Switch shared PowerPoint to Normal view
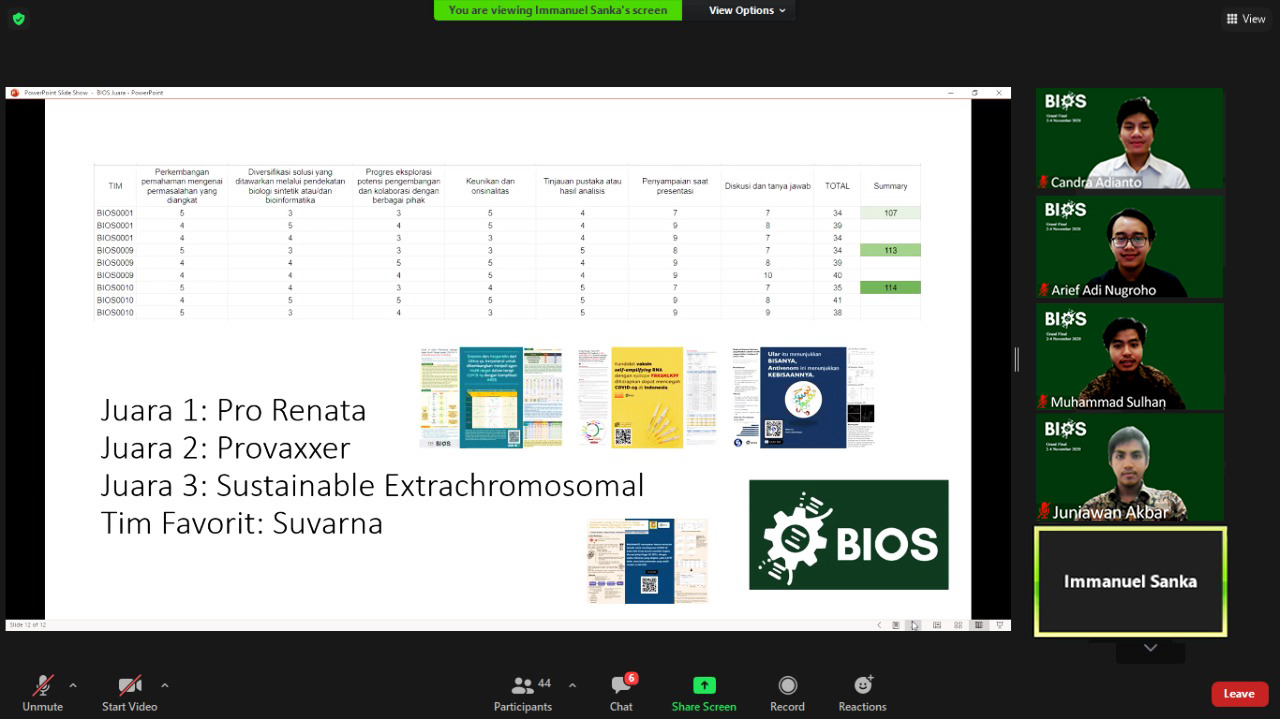The height and width of the screenshot is (719, 1280). (x=936, y=625)
